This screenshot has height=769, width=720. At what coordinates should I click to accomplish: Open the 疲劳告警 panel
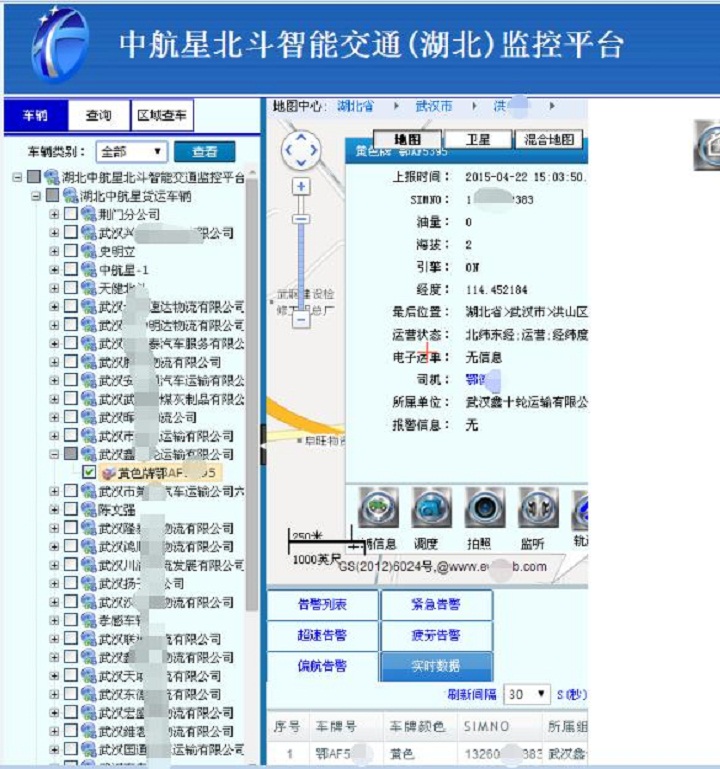click(437, 636)
